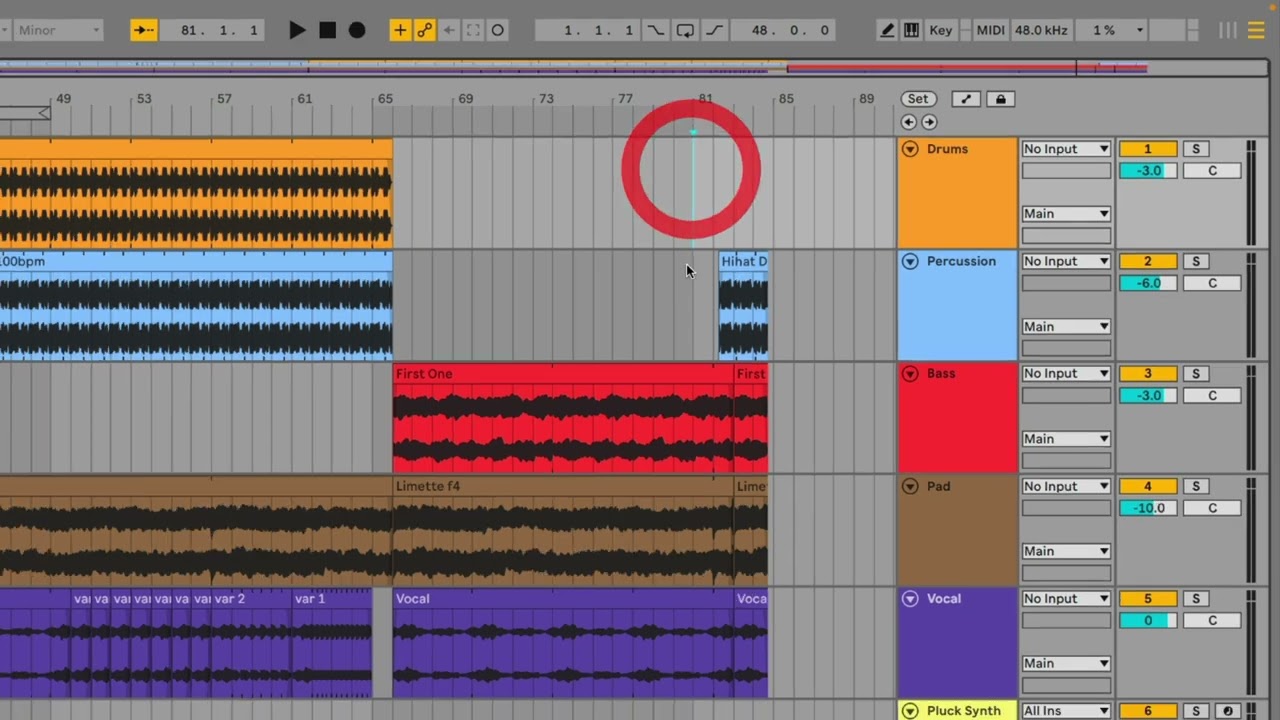This screenshot has height=720, width=1280.
Task: Collapse the Bass track with its fold arrow
Action: point(910,373)
